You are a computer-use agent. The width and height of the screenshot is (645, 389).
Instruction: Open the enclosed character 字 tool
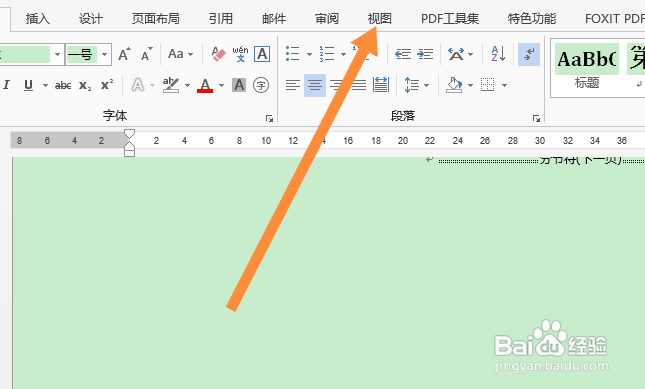[x=261, y=85]
